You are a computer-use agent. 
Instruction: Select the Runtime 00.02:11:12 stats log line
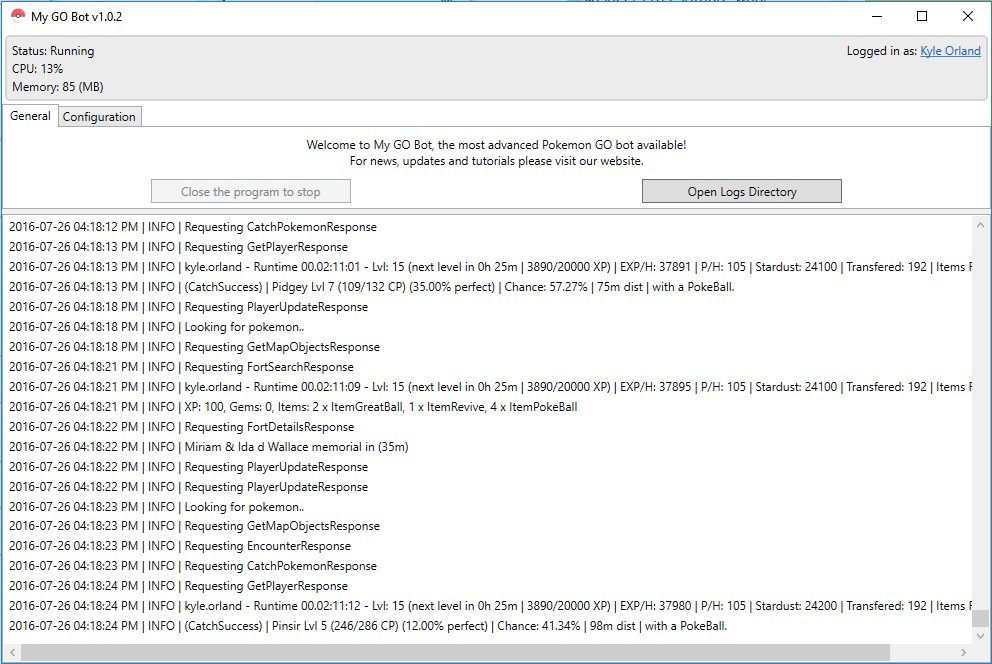point(490,606)
